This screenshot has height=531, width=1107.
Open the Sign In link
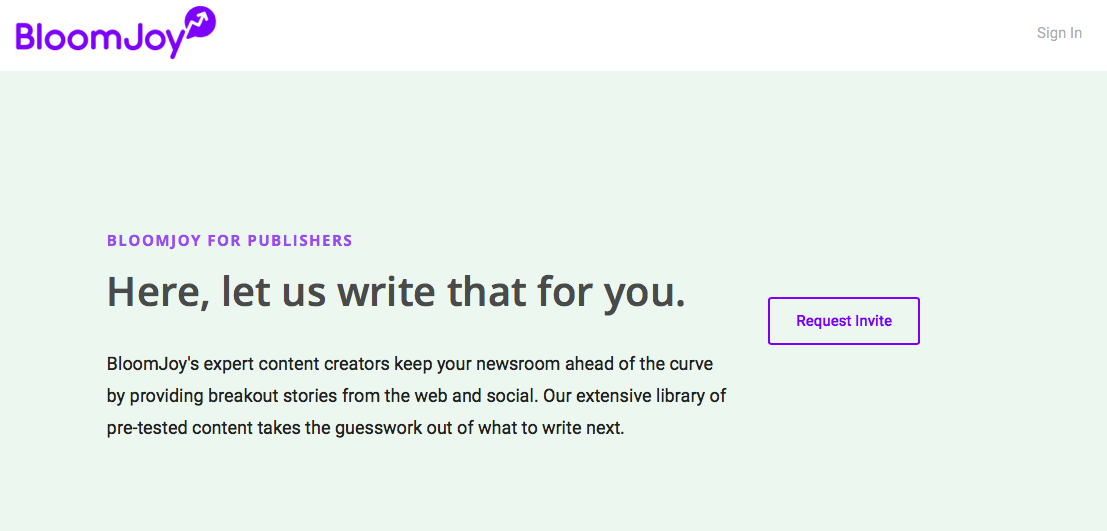click(x=1059, y=33)
